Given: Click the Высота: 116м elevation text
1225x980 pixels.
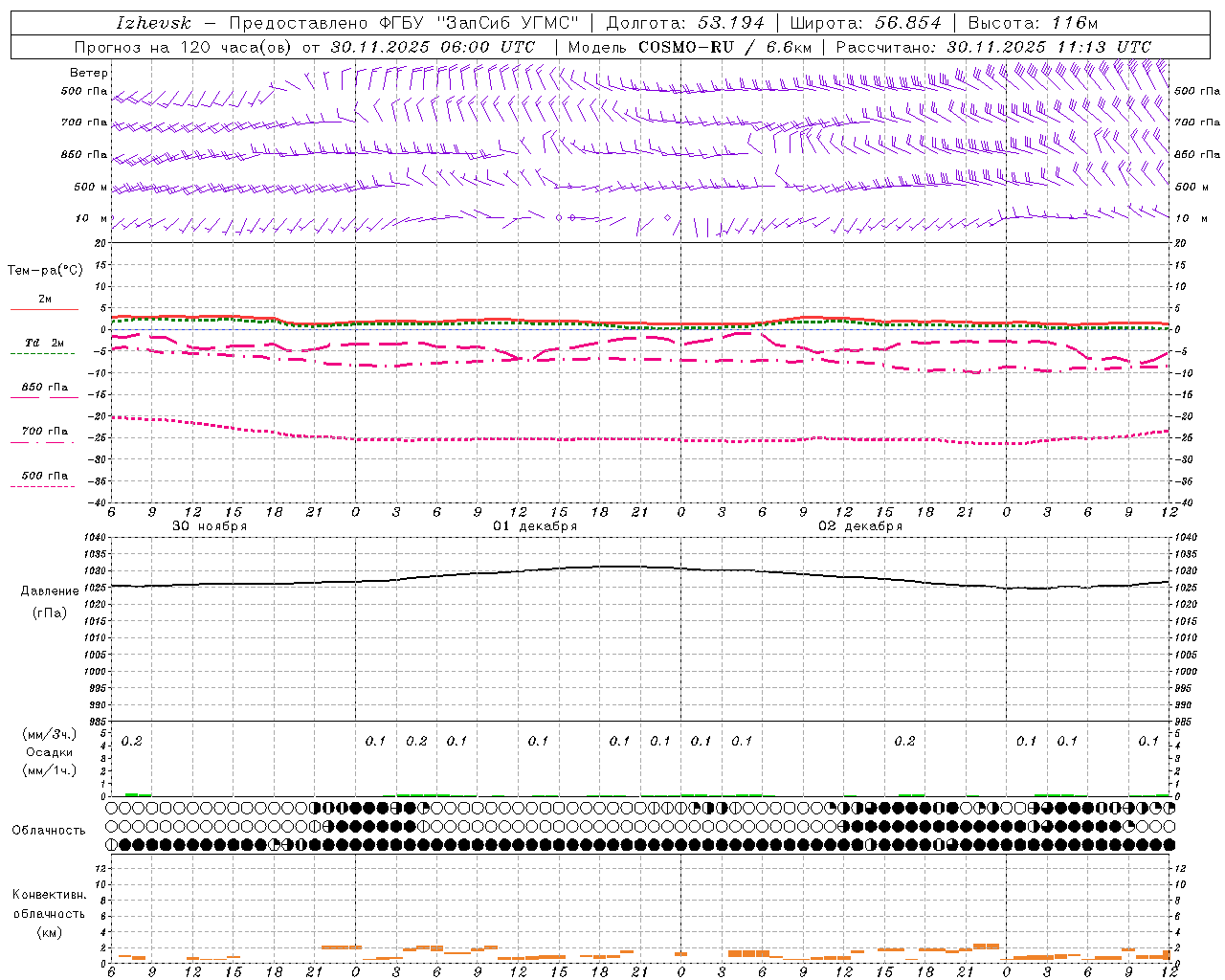Looking at the screenshot, I should coord(1033,23).
